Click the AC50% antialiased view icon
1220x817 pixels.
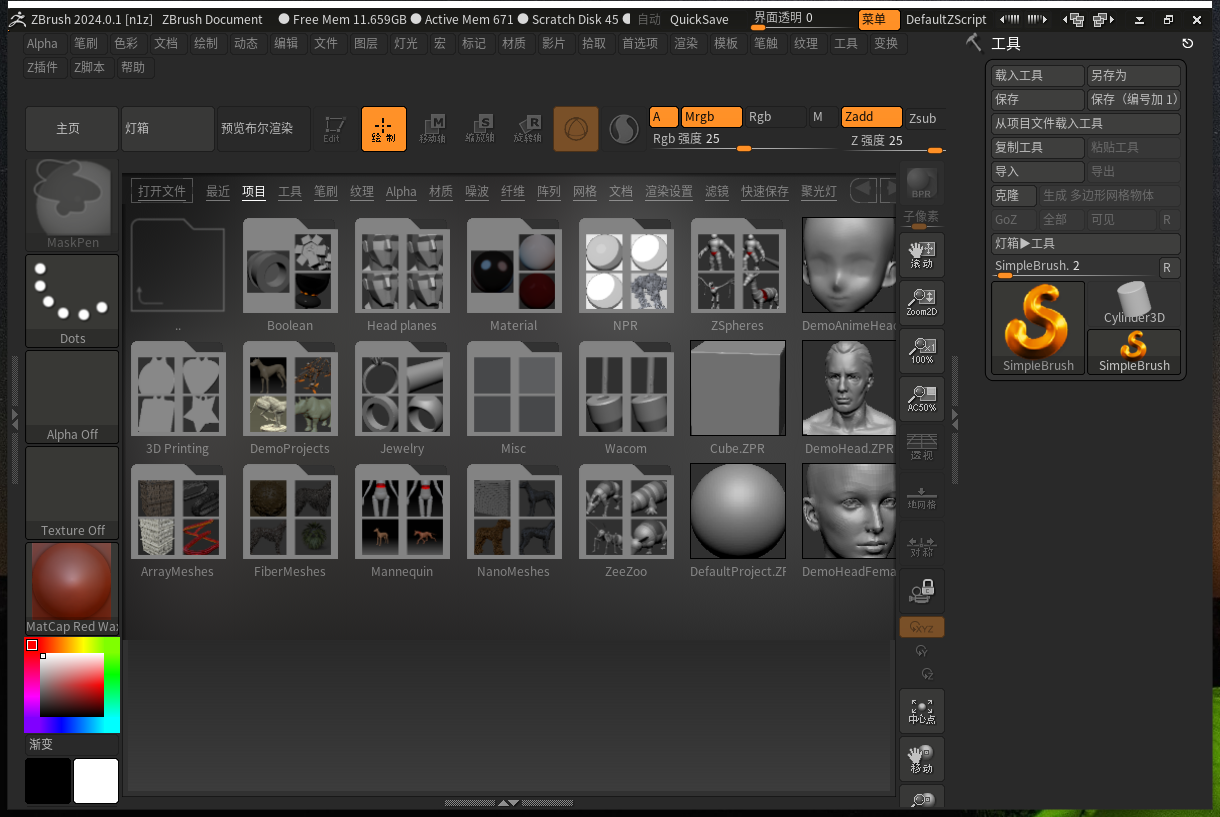(x=921, y=398)
